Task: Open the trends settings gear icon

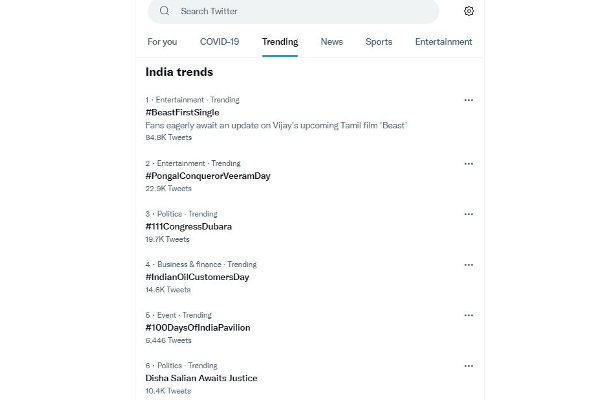Action: pos(468,11)
